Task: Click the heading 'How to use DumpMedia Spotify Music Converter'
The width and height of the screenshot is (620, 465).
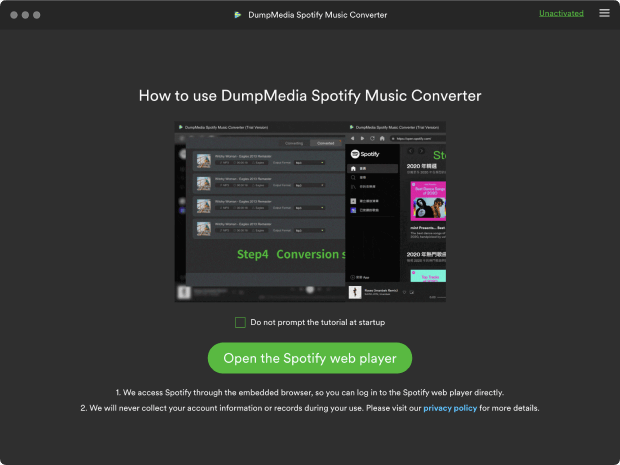Action: point(310,96)
